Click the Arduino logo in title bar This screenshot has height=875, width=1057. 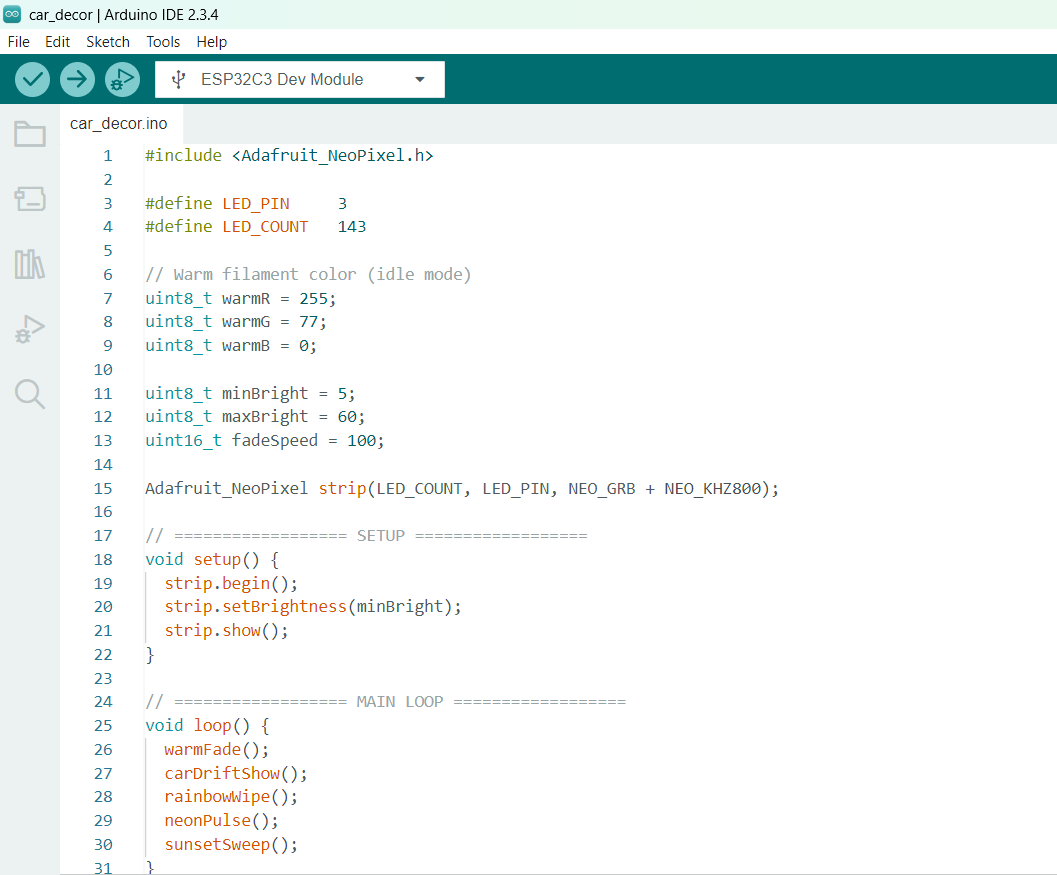pyautogui.click(x=12, y=14)
